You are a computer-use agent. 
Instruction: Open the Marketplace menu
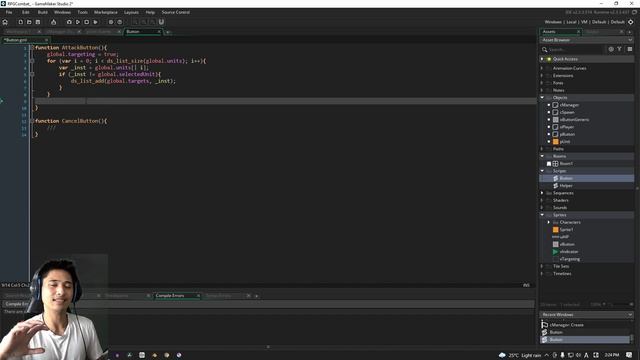(x=106, y=12)
